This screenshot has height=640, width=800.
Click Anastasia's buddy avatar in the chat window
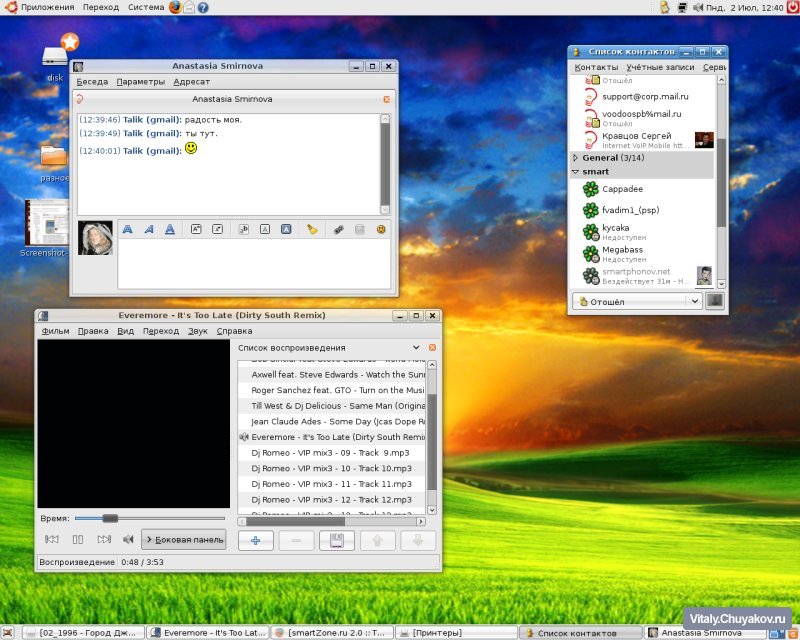[x=95, y=238]
